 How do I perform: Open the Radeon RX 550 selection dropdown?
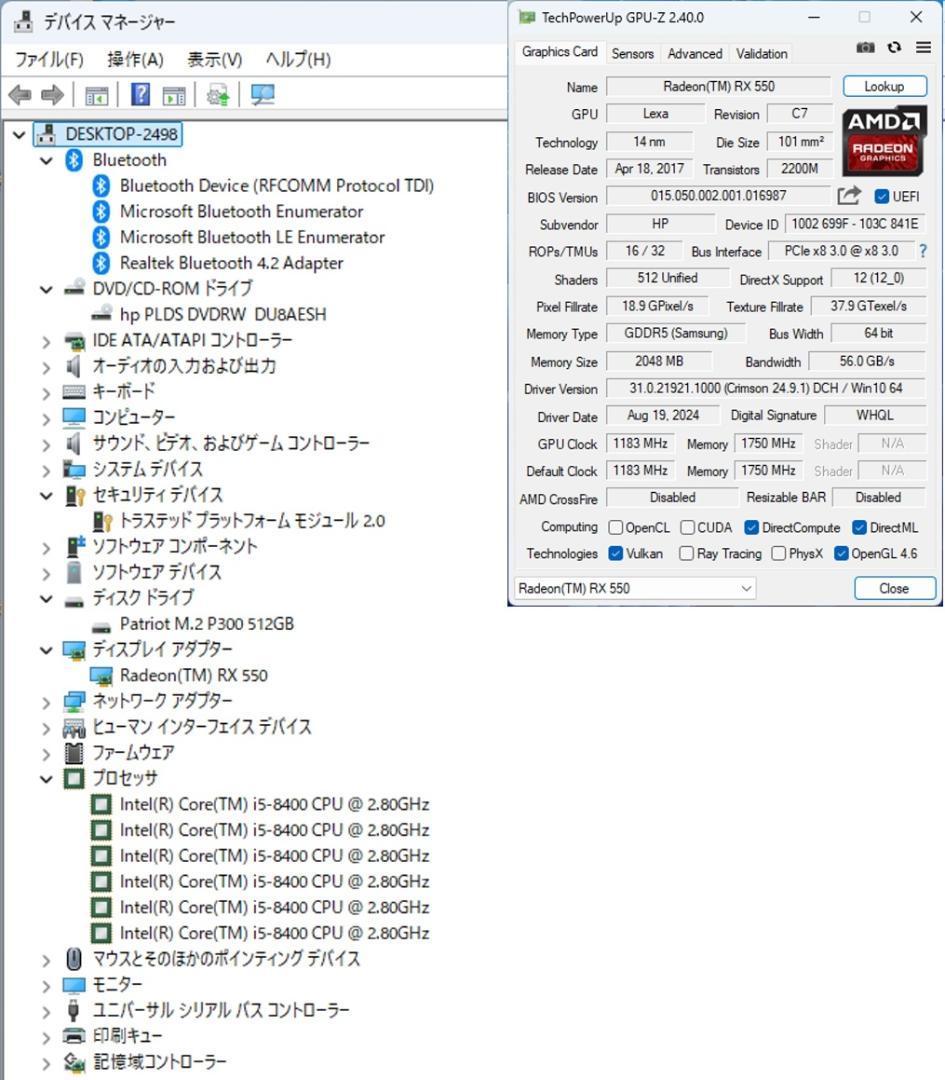click(x=745, y=588)
